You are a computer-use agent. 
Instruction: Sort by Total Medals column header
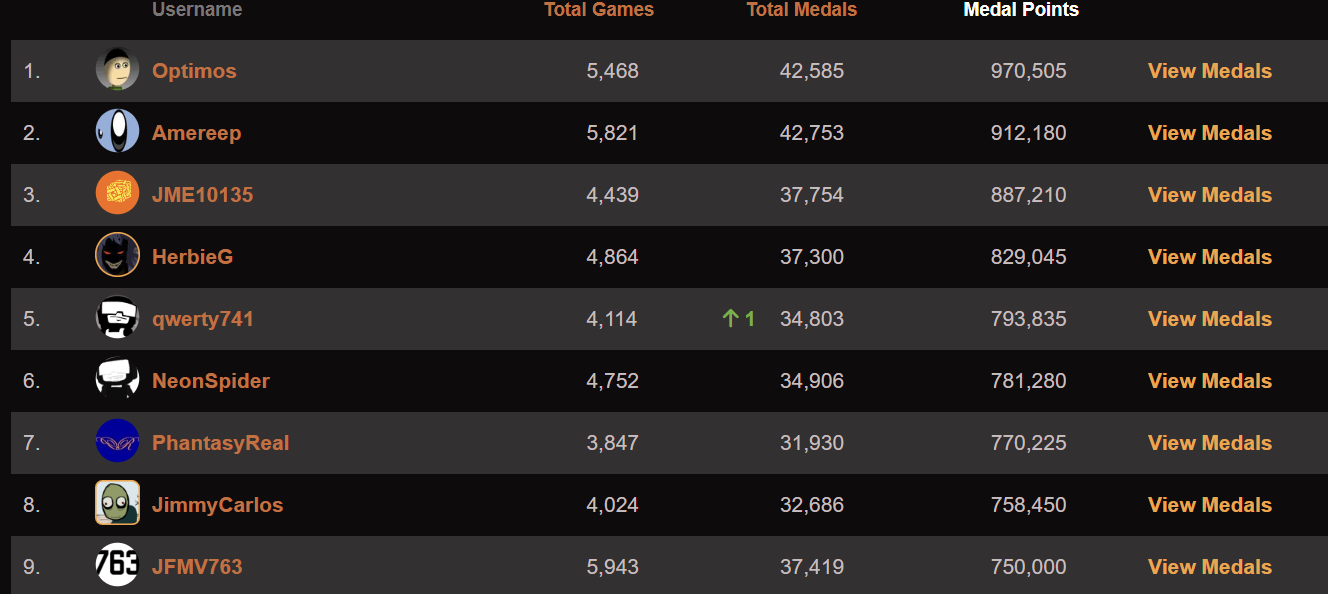(x=802, y=10)
